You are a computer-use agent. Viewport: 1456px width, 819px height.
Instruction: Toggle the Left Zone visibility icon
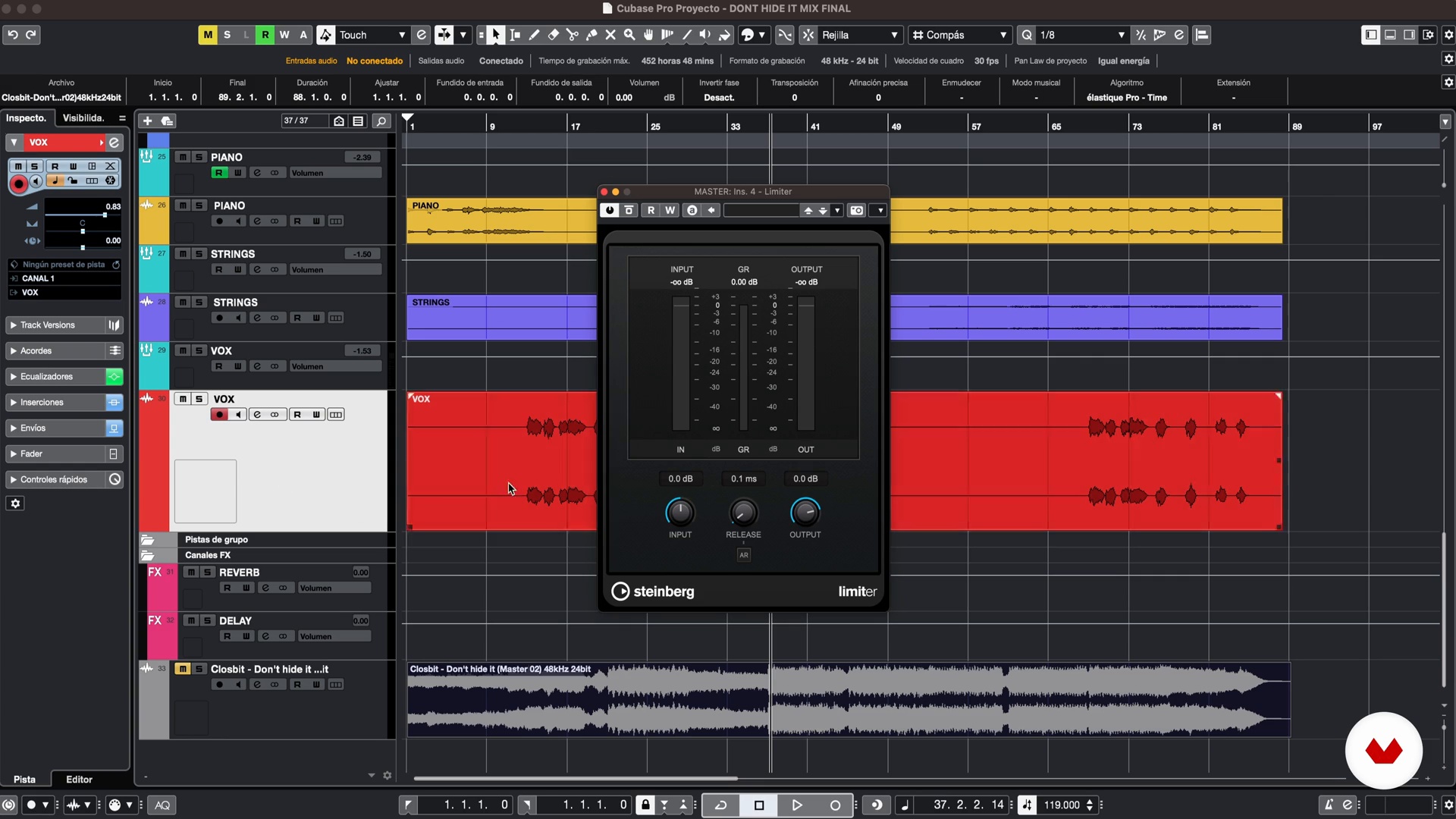[1371, 35]
